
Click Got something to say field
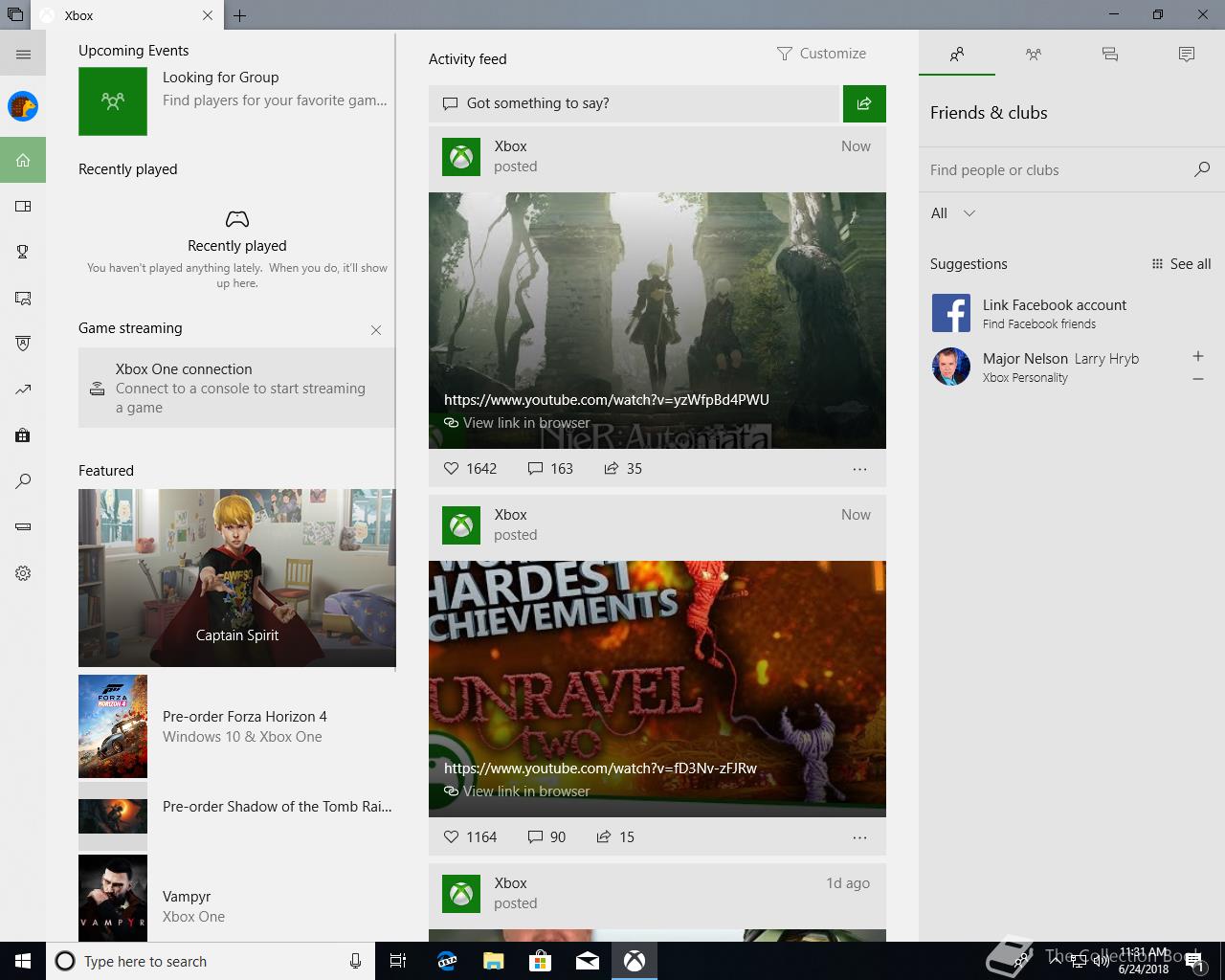pos(634,103)
